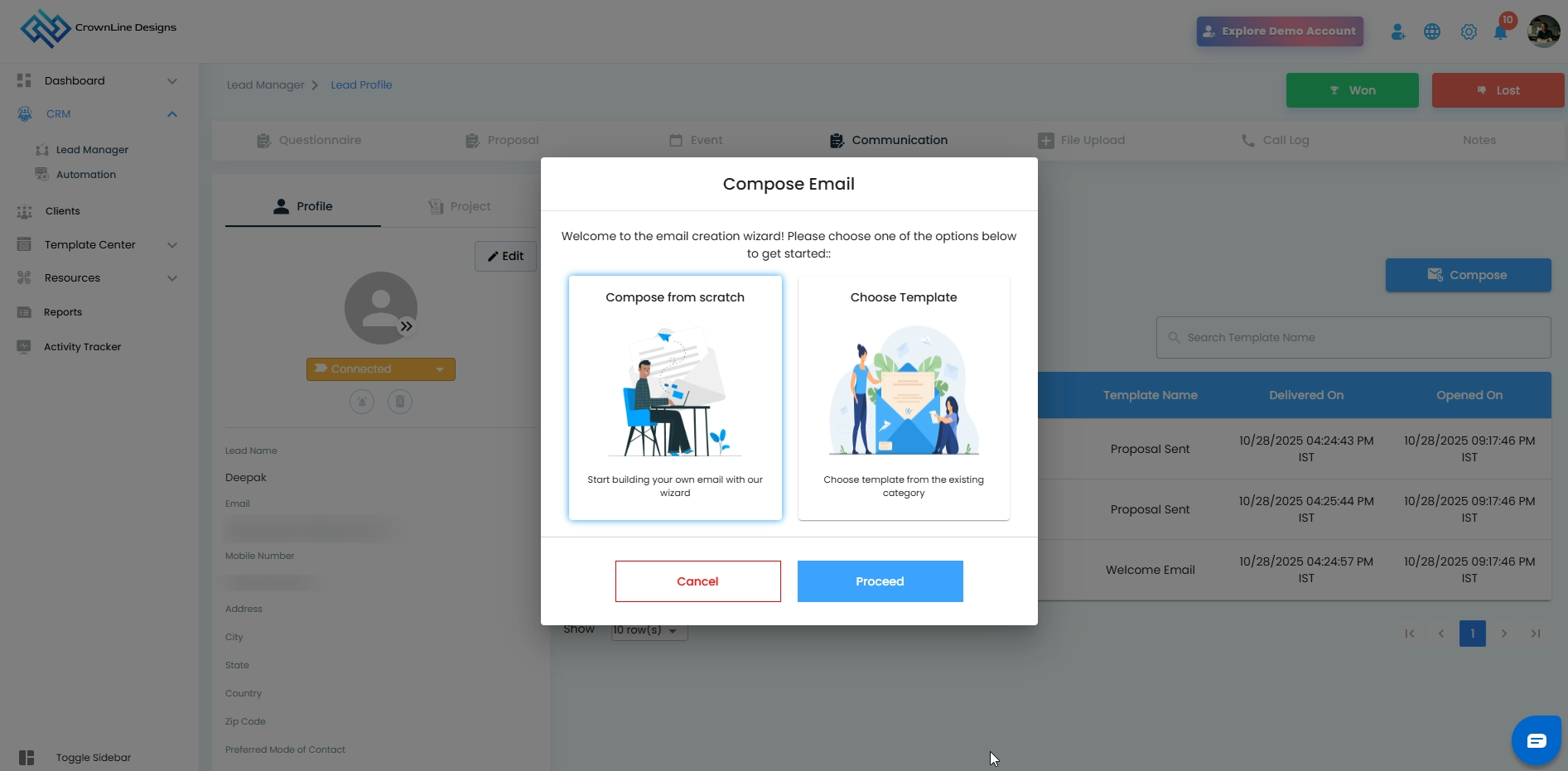Click the delete trash icon under avatar
The width and height of the screenshot is (1568, 771).
(x=400, y=402)
